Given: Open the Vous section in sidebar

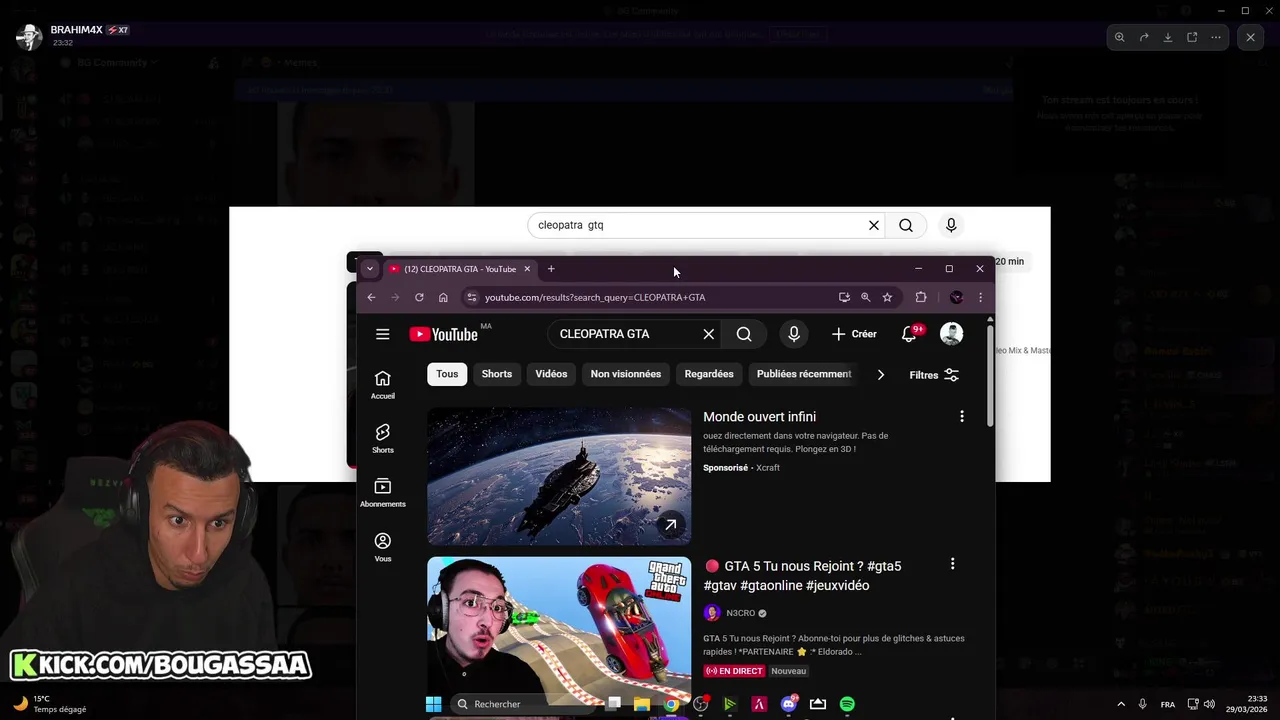Looking at the screenshot, I should [382, 547].
